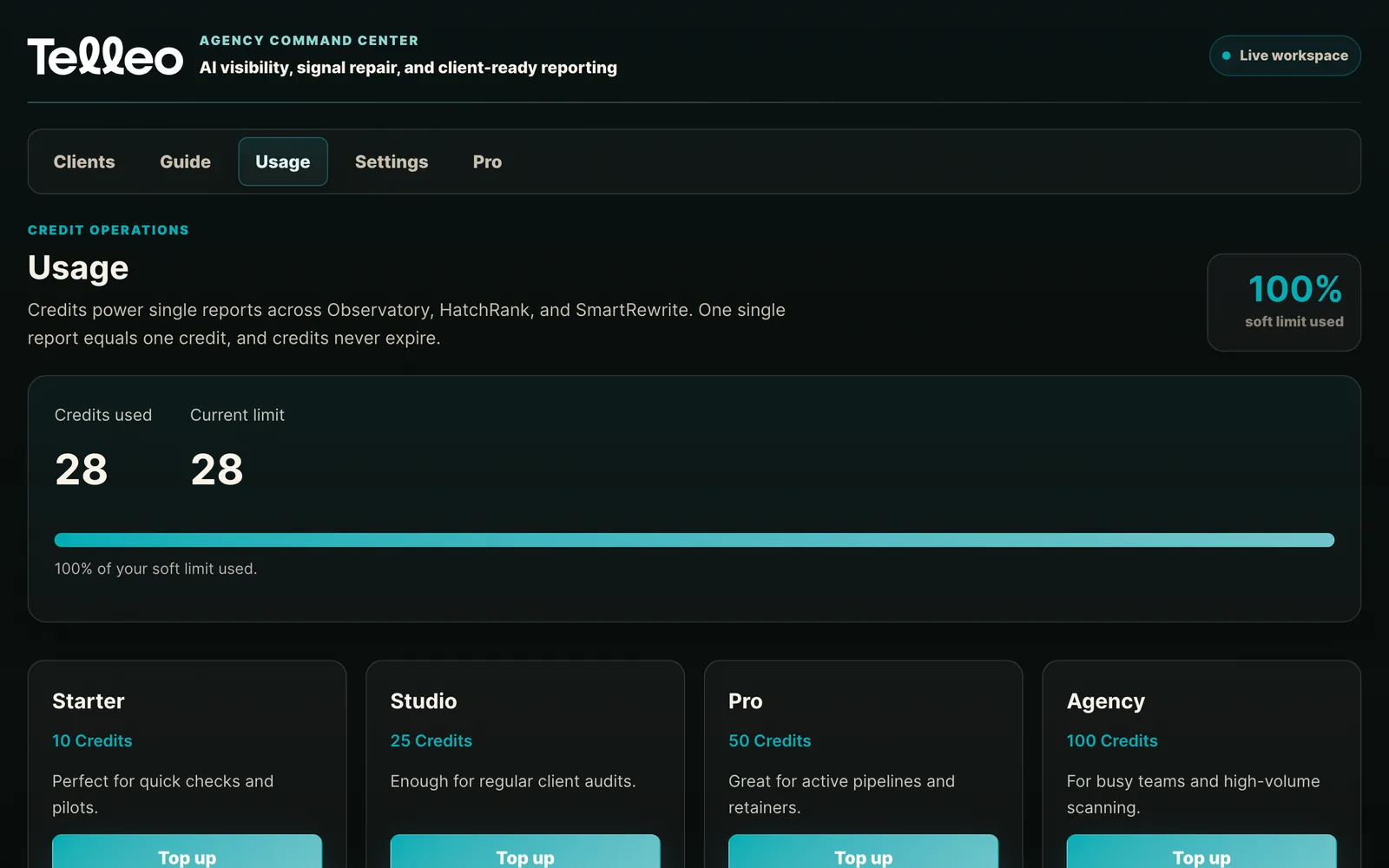This screenshot has height=868, width=1389.
Task: Click the Studio plan title
Action: 424,701
